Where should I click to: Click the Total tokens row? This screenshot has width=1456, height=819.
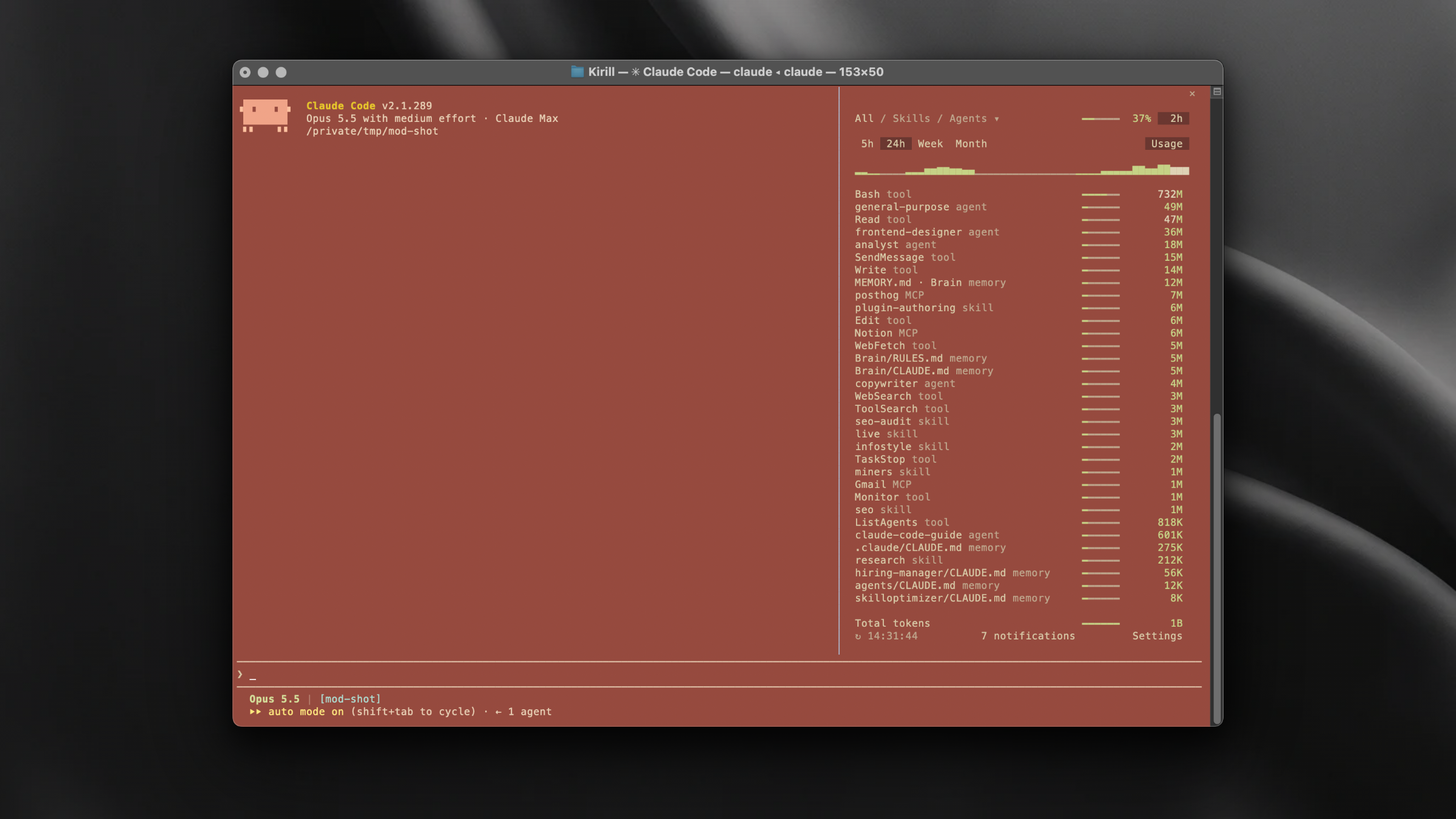click(1019, 624)
